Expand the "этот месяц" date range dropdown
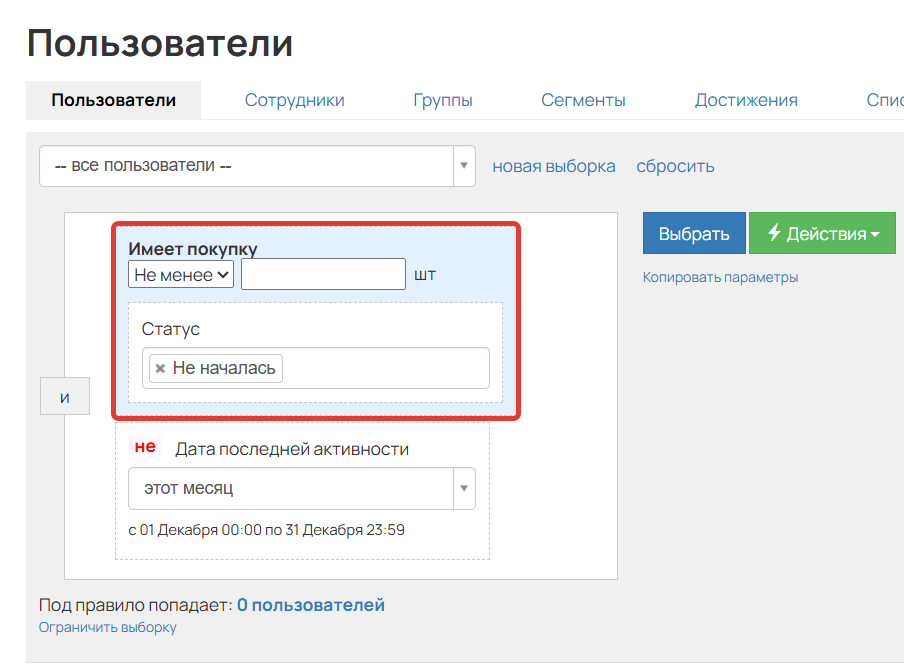Image resolution: width=904 pixels, height=670 pixels. (301, 489)
